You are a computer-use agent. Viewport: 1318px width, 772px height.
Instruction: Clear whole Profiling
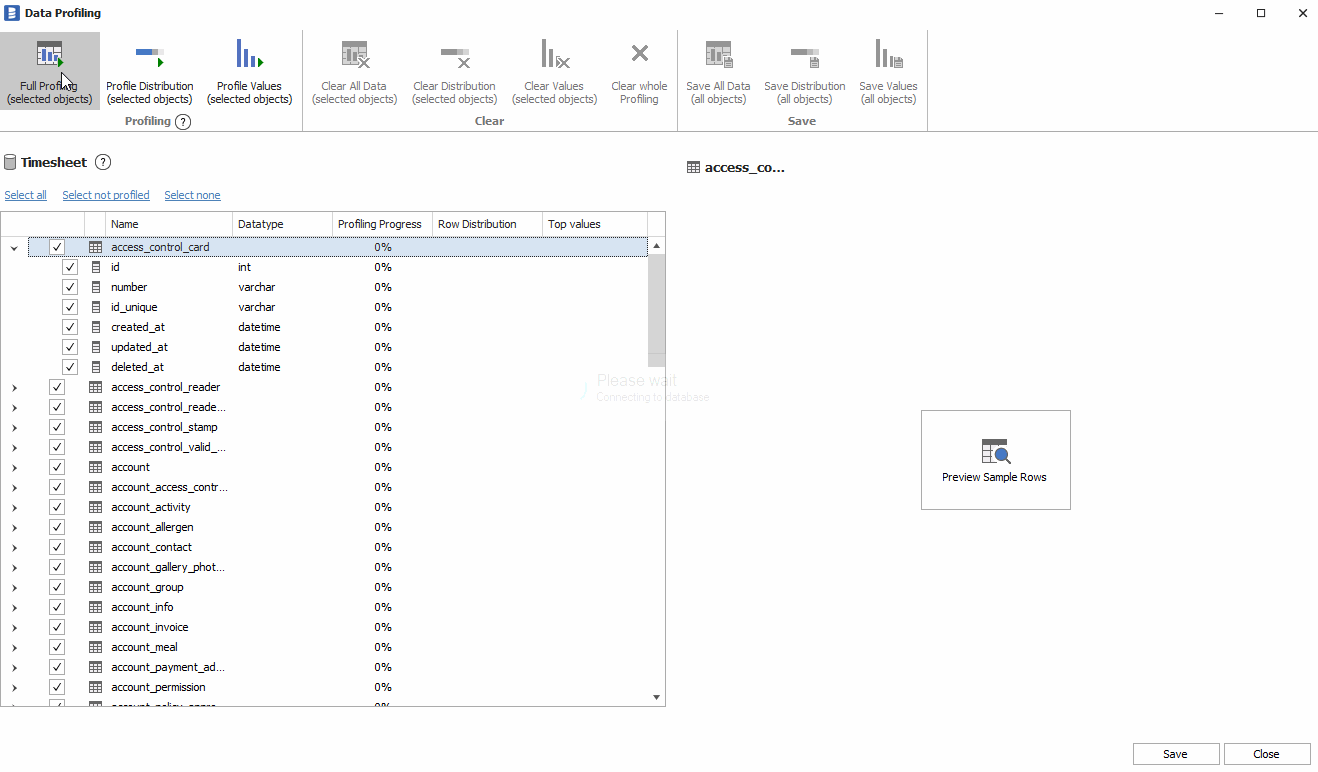coord(639,70)
